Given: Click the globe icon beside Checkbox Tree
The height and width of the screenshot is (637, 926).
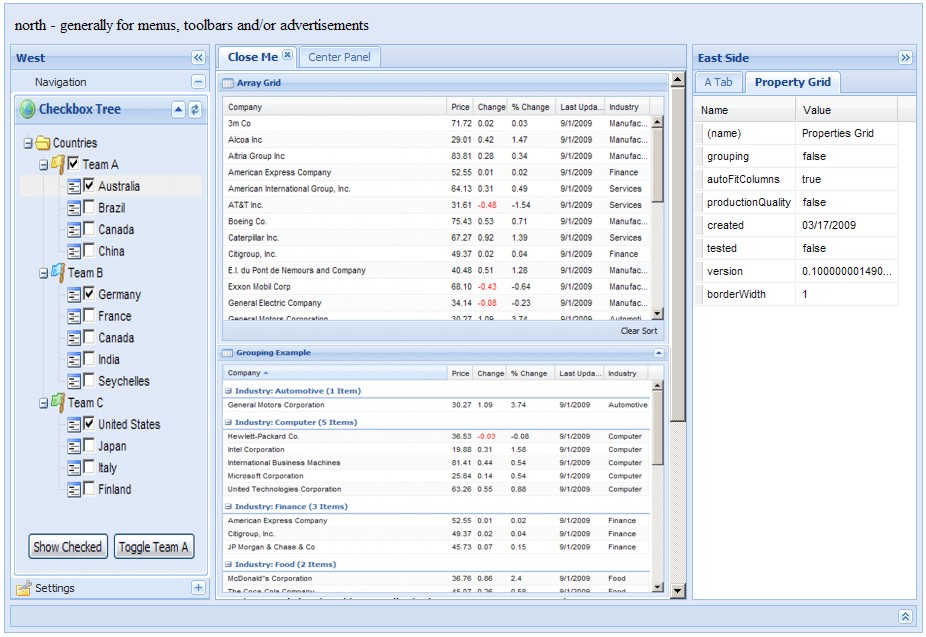Looking at the screenshot, I should coord(27,110).
